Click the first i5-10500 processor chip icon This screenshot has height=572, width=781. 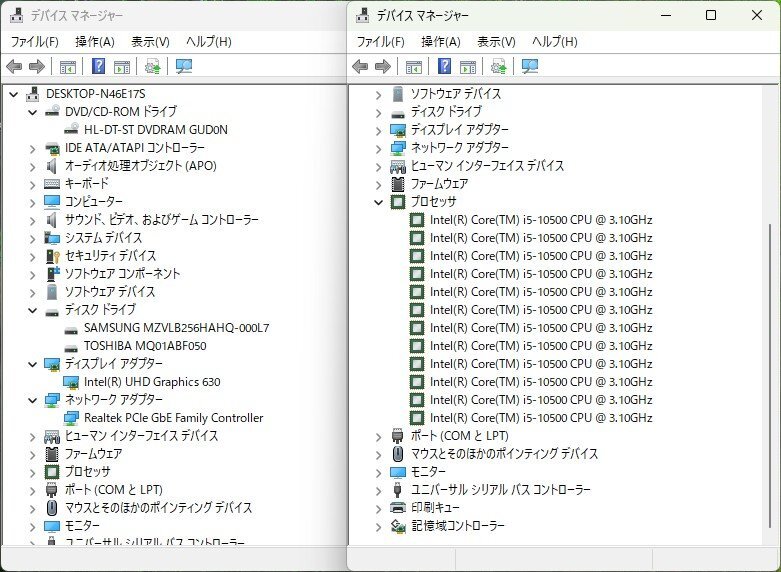coord(417,220)
